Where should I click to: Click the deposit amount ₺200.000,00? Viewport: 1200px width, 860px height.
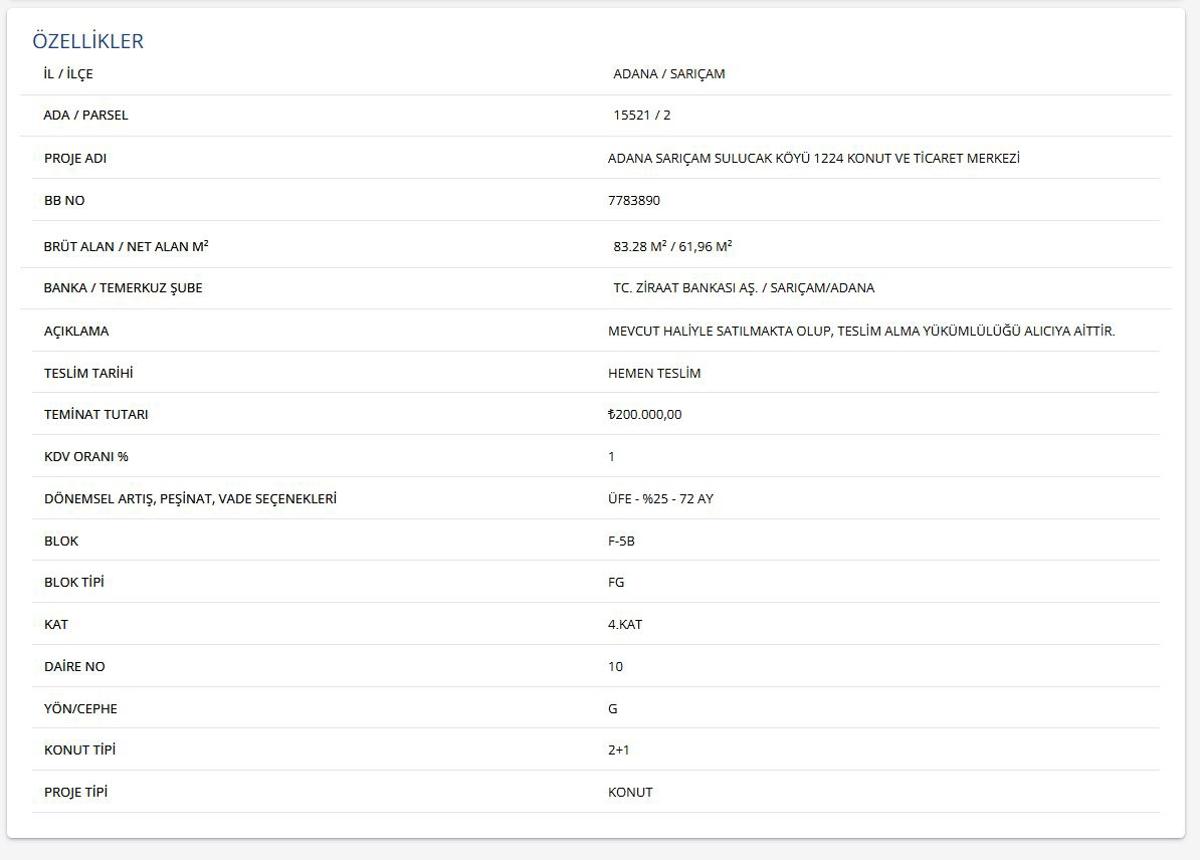(x=645, y=414)
